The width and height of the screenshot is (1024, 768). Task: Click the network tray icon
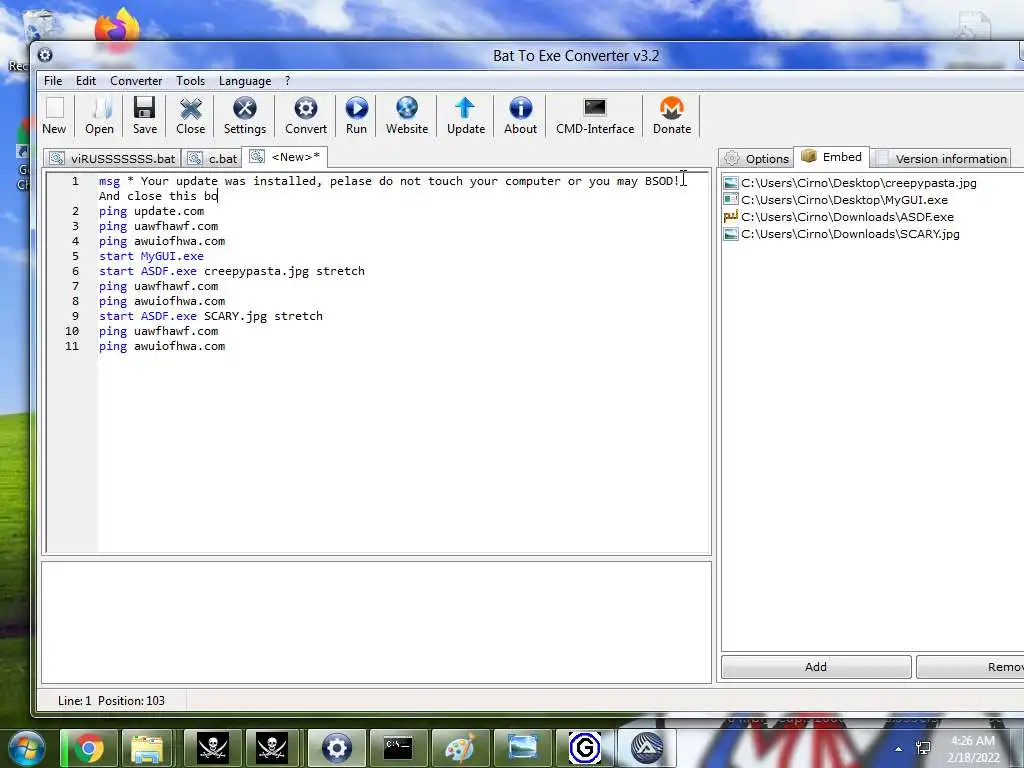coord(923,748)
